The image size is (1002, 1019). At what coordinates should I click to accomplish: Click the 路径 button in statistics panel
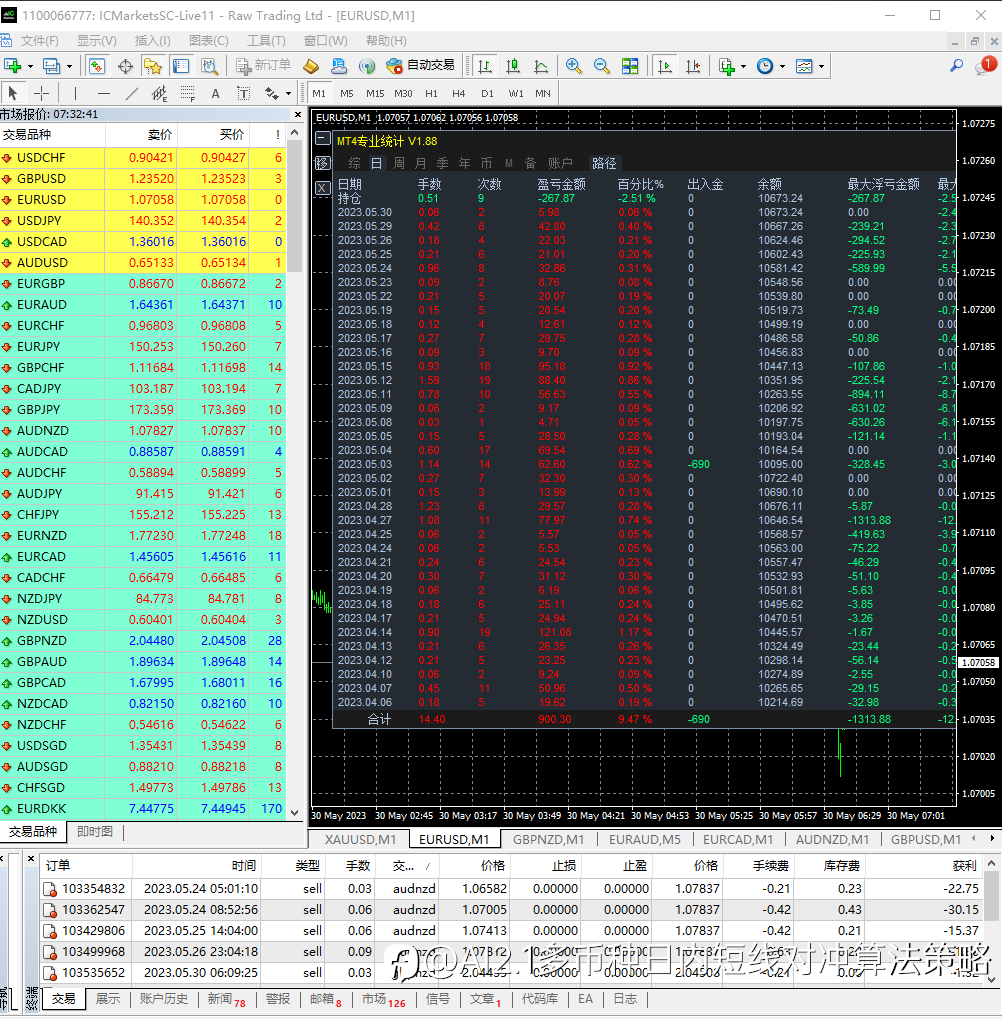[604, 163]
